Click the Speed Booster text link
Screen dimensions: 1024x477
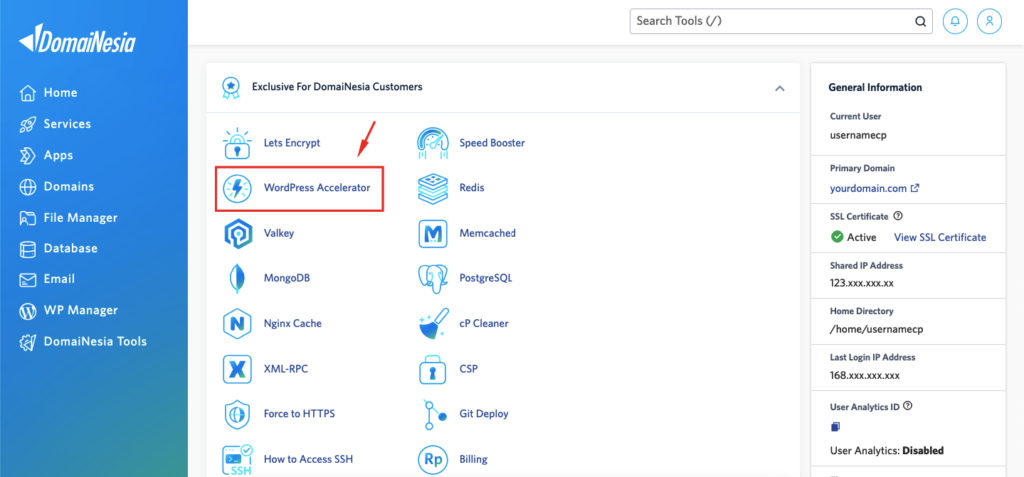[x=492, y=142]
